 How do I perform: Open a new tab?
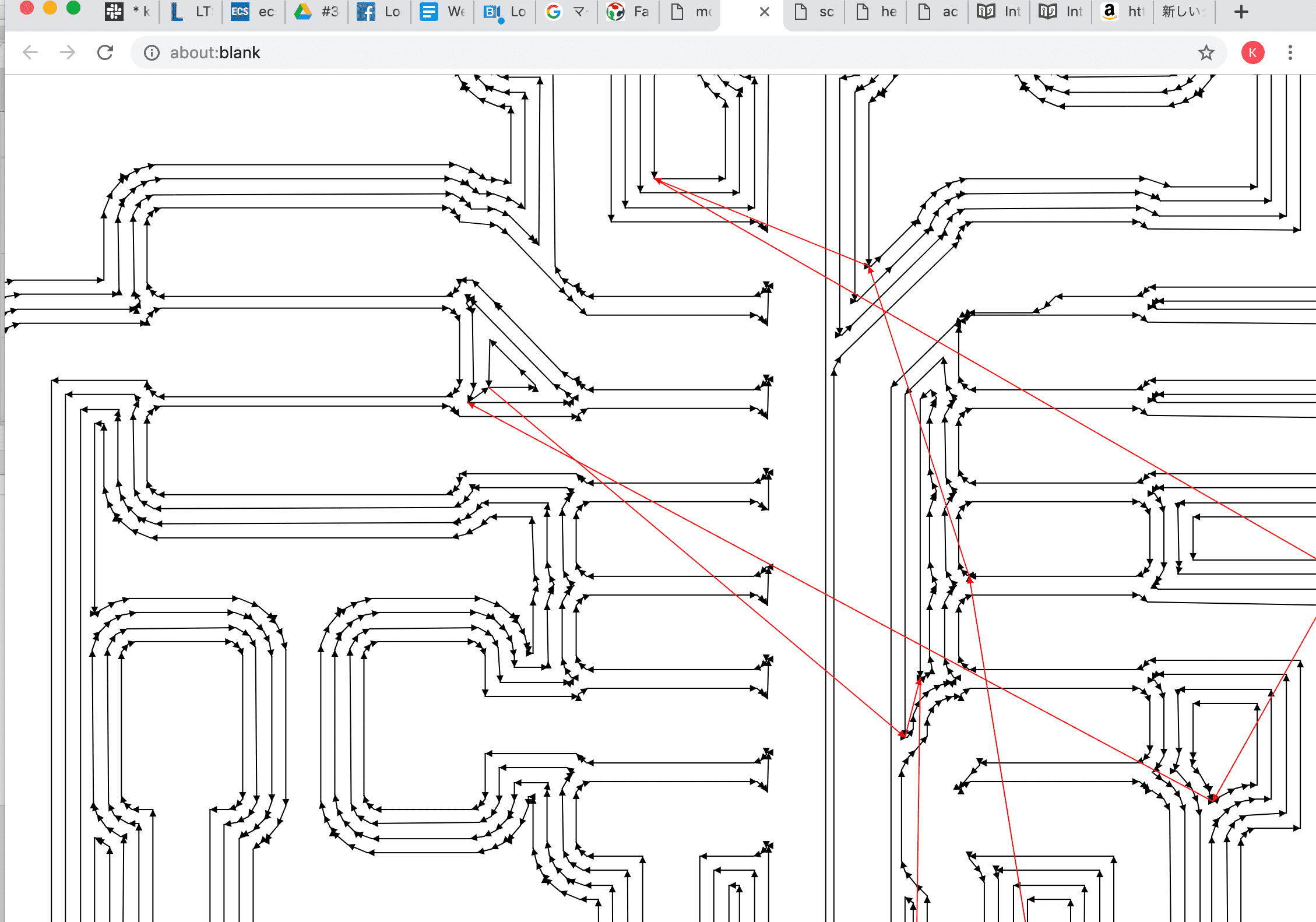tap(1241, 12)
